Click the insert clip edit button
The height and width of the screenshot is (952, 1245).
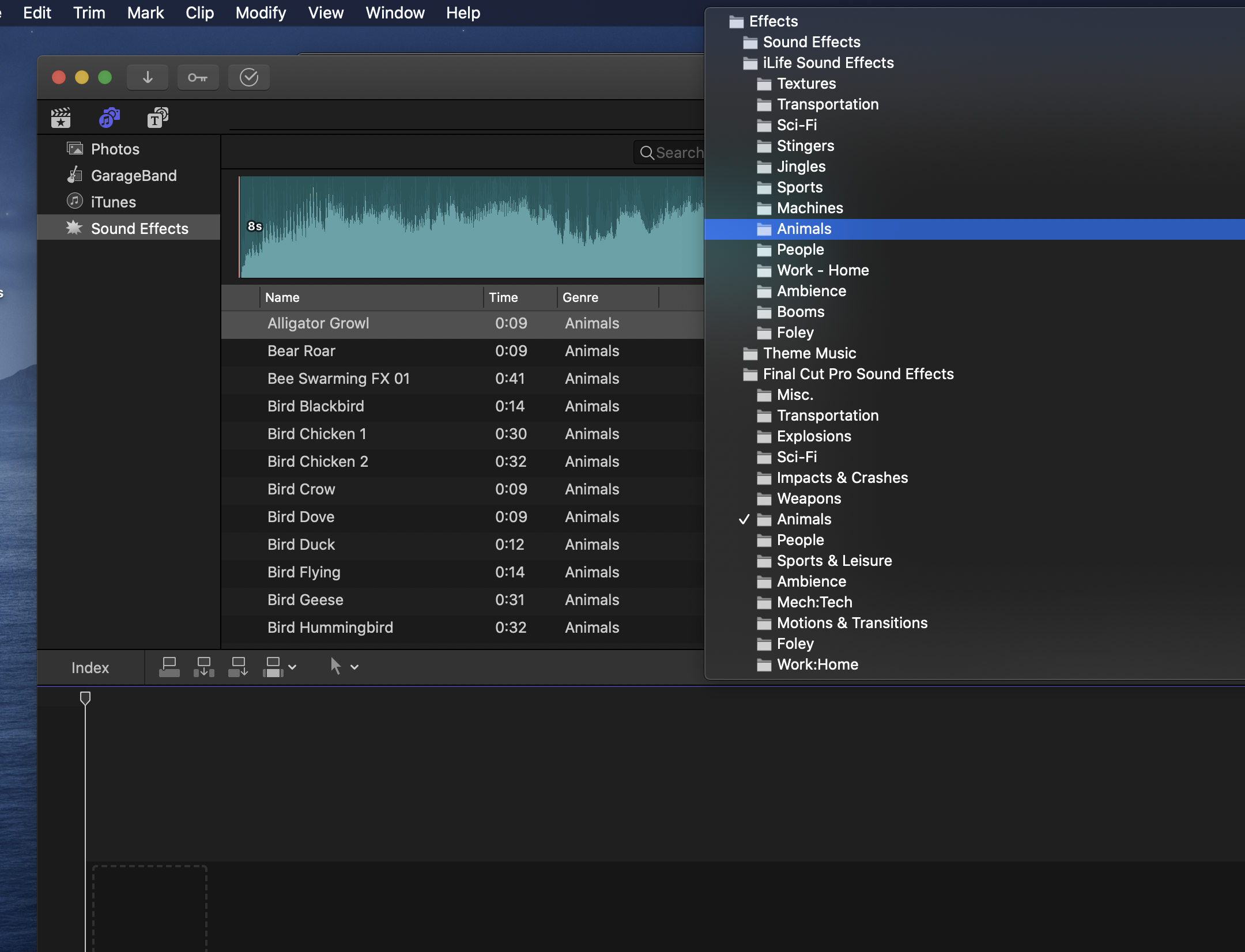tap(203, 667)
